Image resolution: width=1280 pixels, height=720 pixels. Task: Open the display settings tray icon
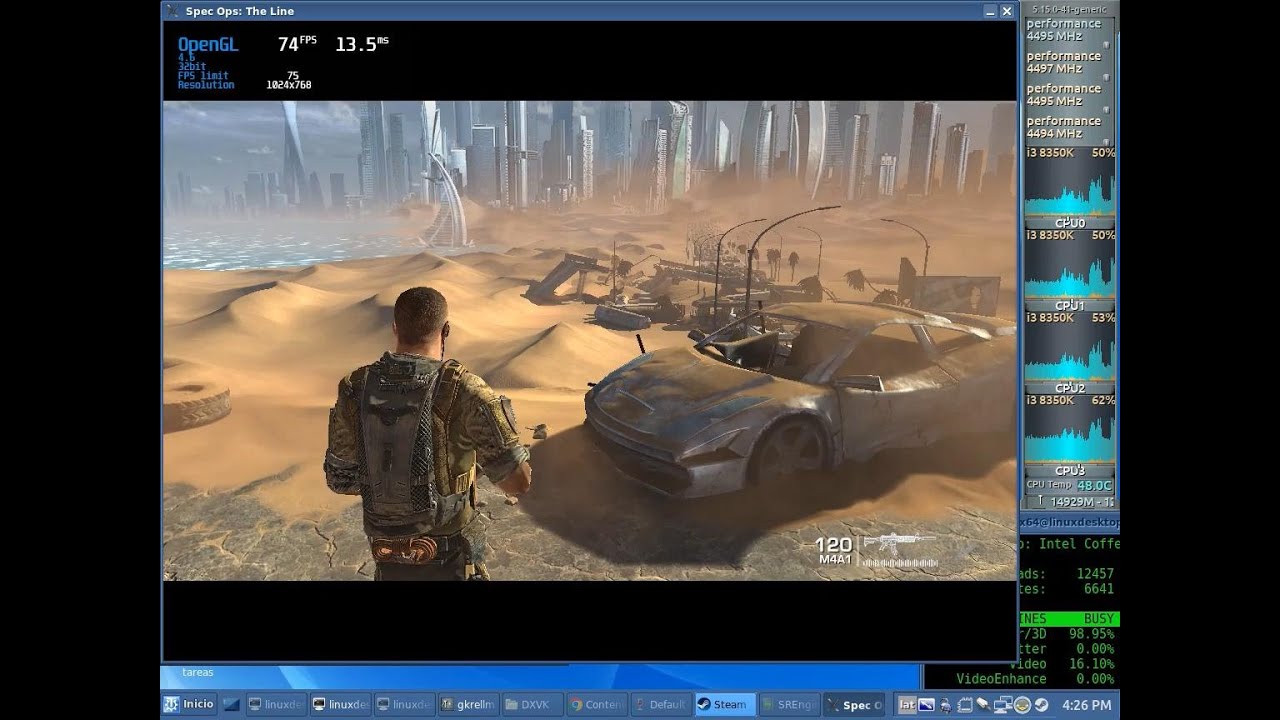coord(926,704)
